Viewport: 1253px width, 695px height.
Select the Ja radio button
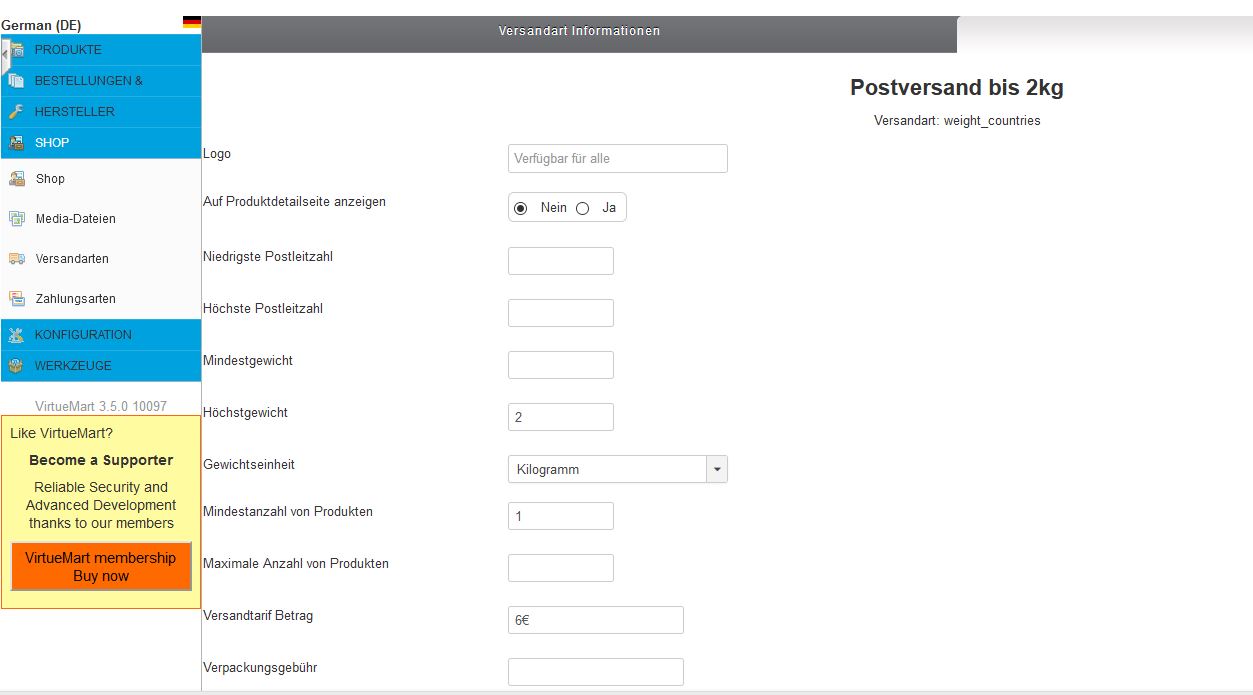click(583, 208)
